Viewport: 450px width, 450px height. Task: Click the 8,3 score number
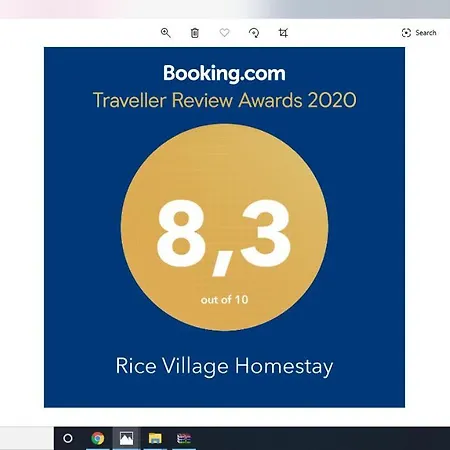224,237
